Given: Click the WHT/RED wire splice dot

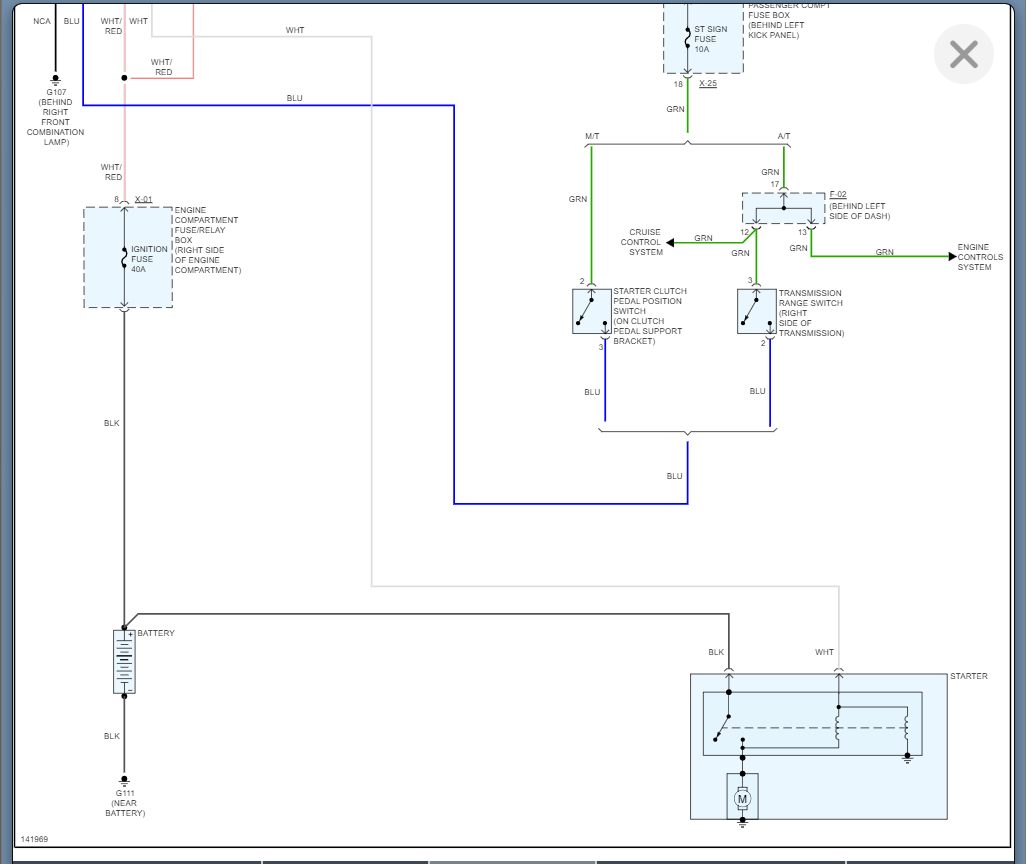Looking at the screenshot, I should click(124, 78).
